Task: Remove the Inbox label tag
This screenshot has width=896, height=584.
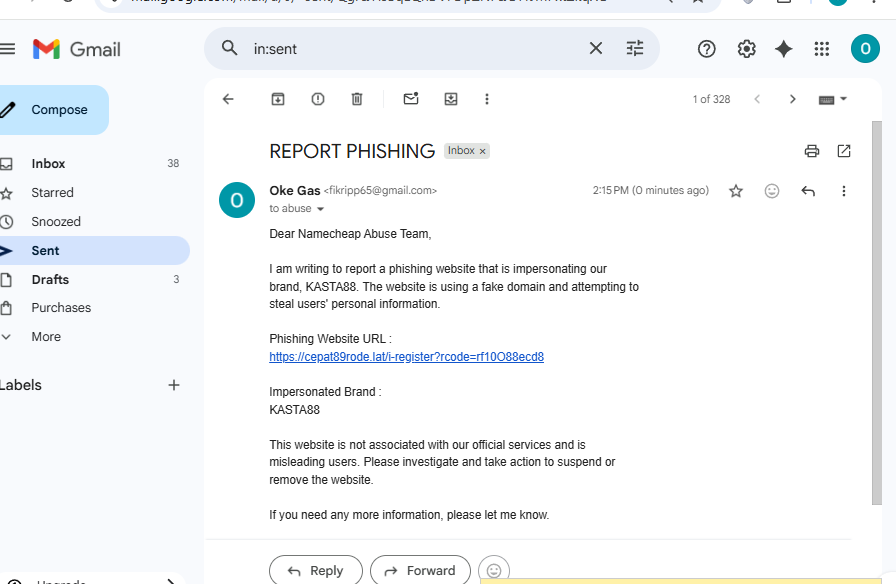Action: (482, 151)
